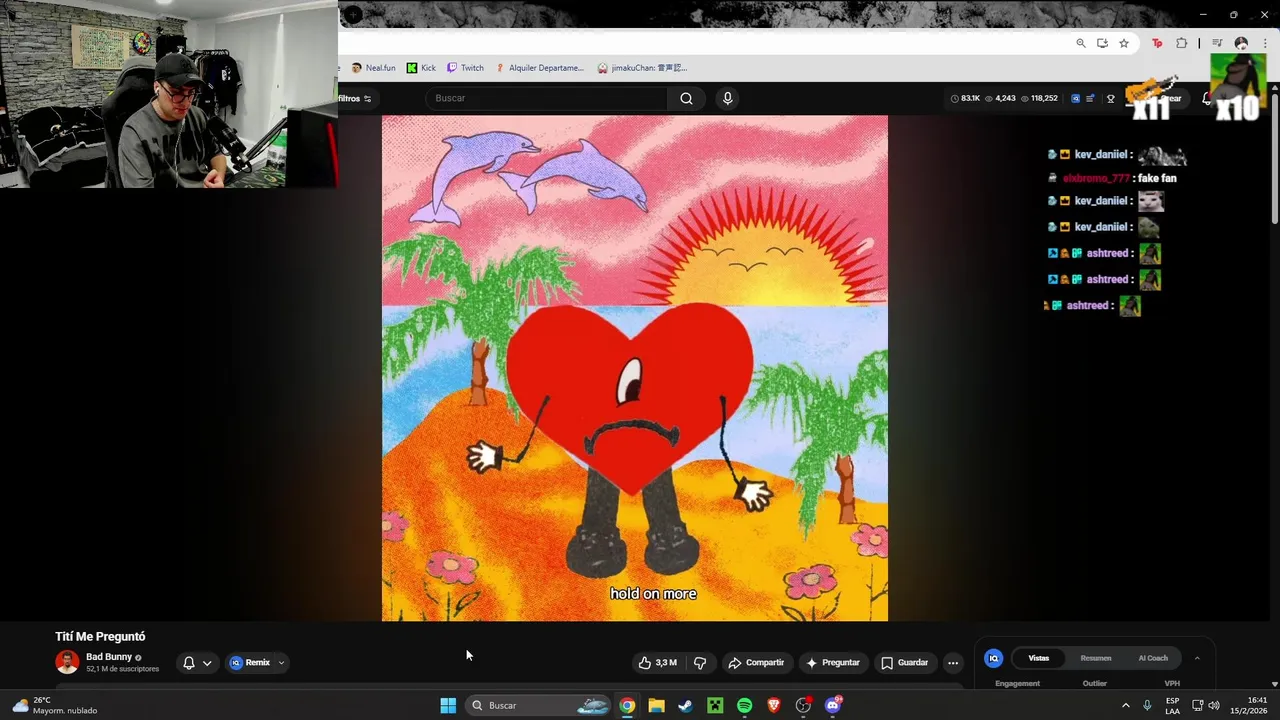Click the 118,252 stat in header

(x=1039, y=98)
